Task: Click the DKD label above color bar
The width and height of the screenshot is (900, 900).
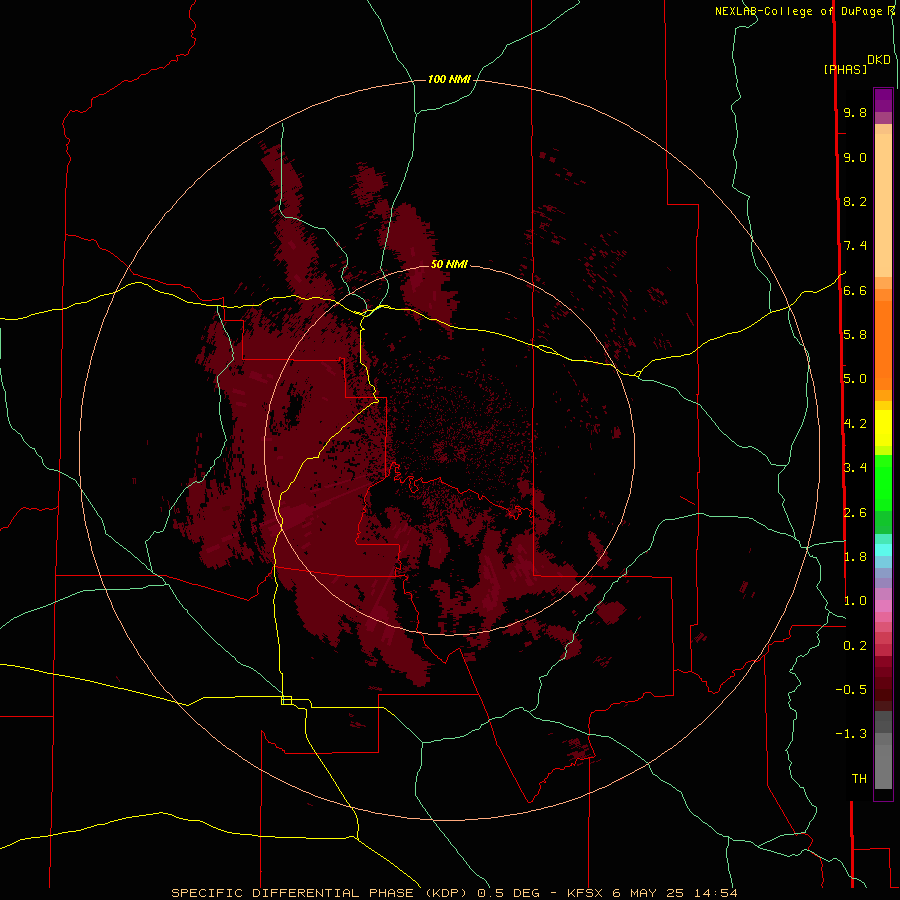Action: click(879, 60)
